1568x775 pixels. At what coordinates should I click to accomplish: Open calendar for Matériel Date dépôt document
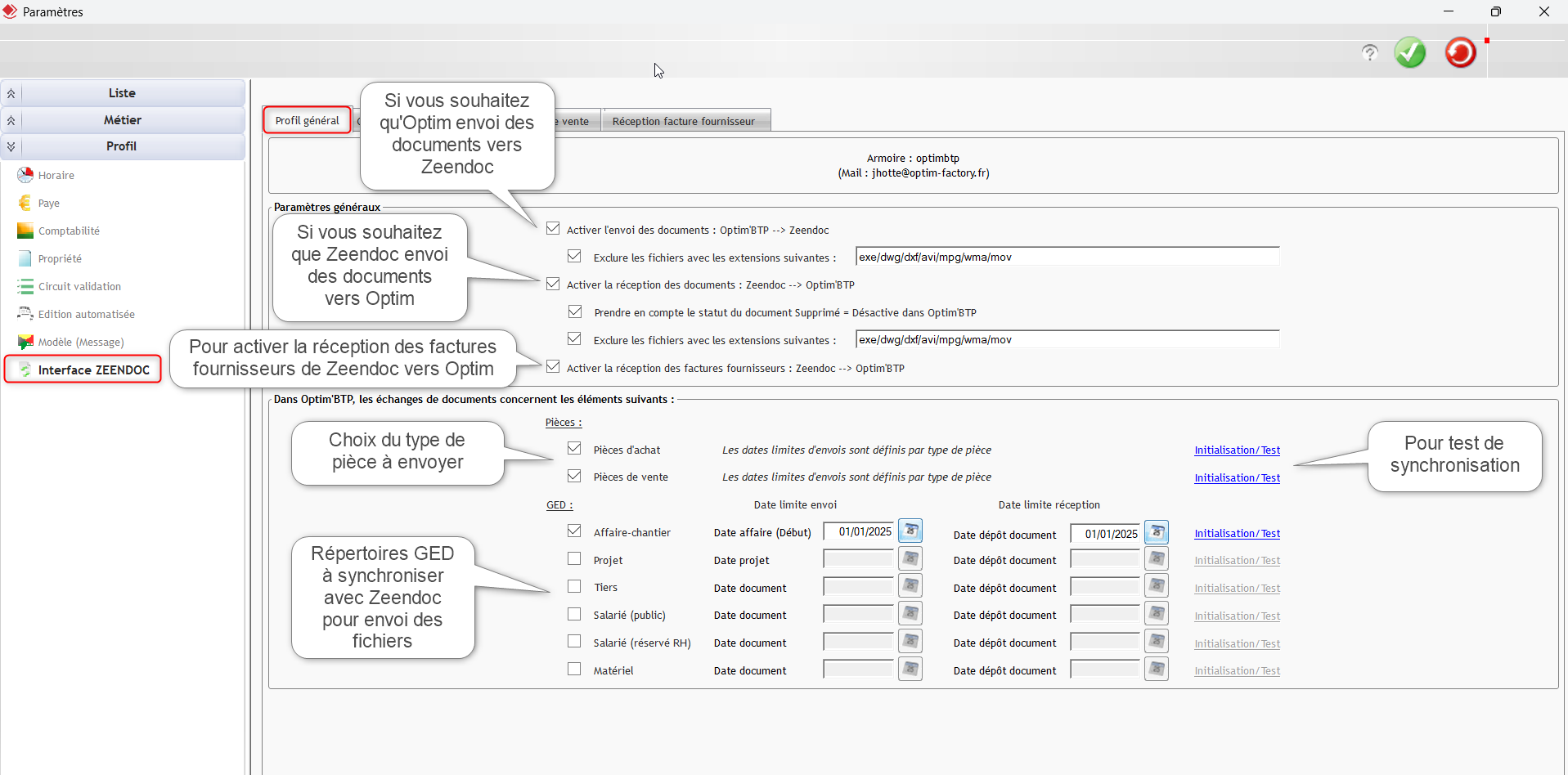(x=1157, y=670)
